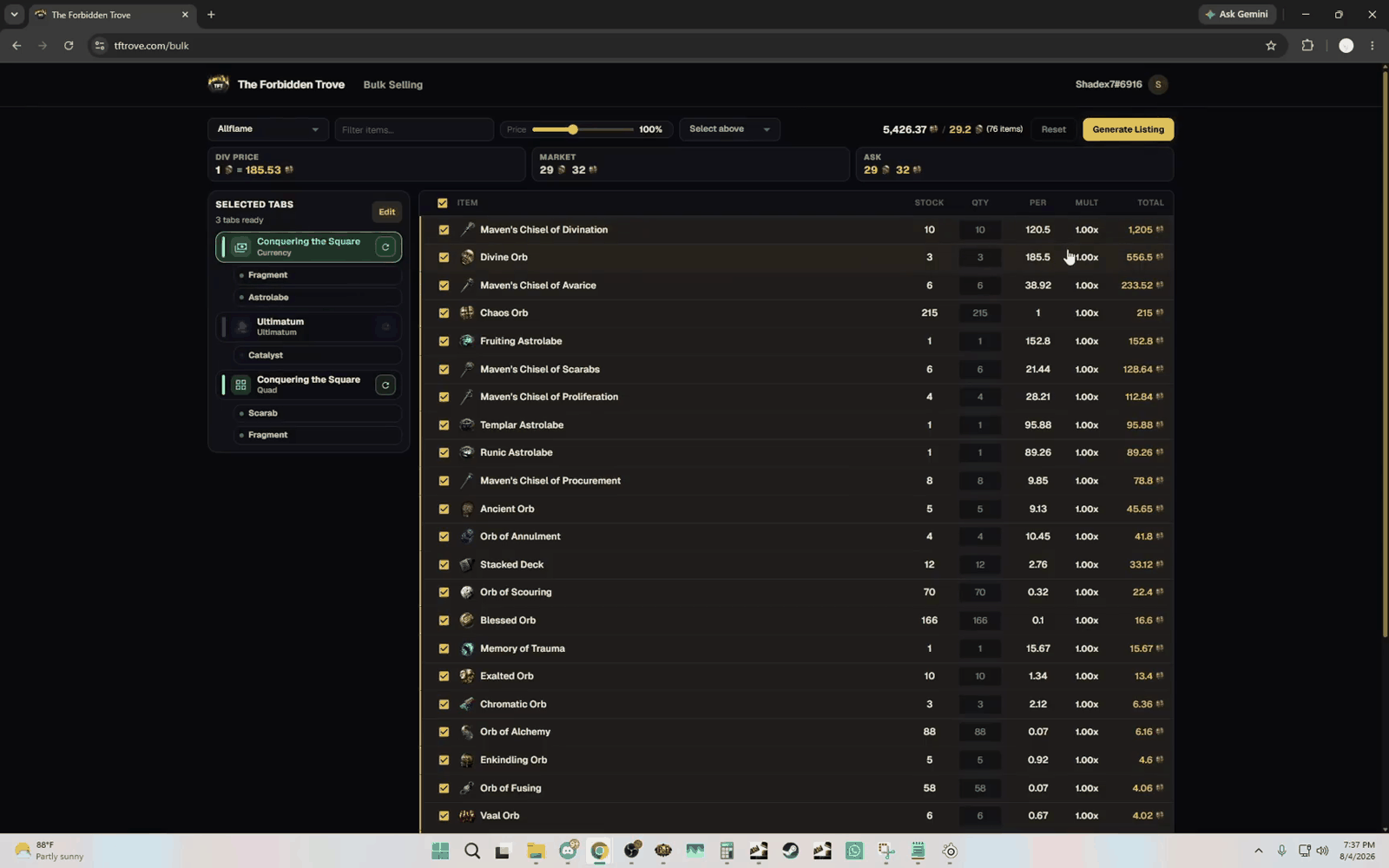Uncheck the Divine Orb row
The image size is (1389, 868).
point(444,258)
